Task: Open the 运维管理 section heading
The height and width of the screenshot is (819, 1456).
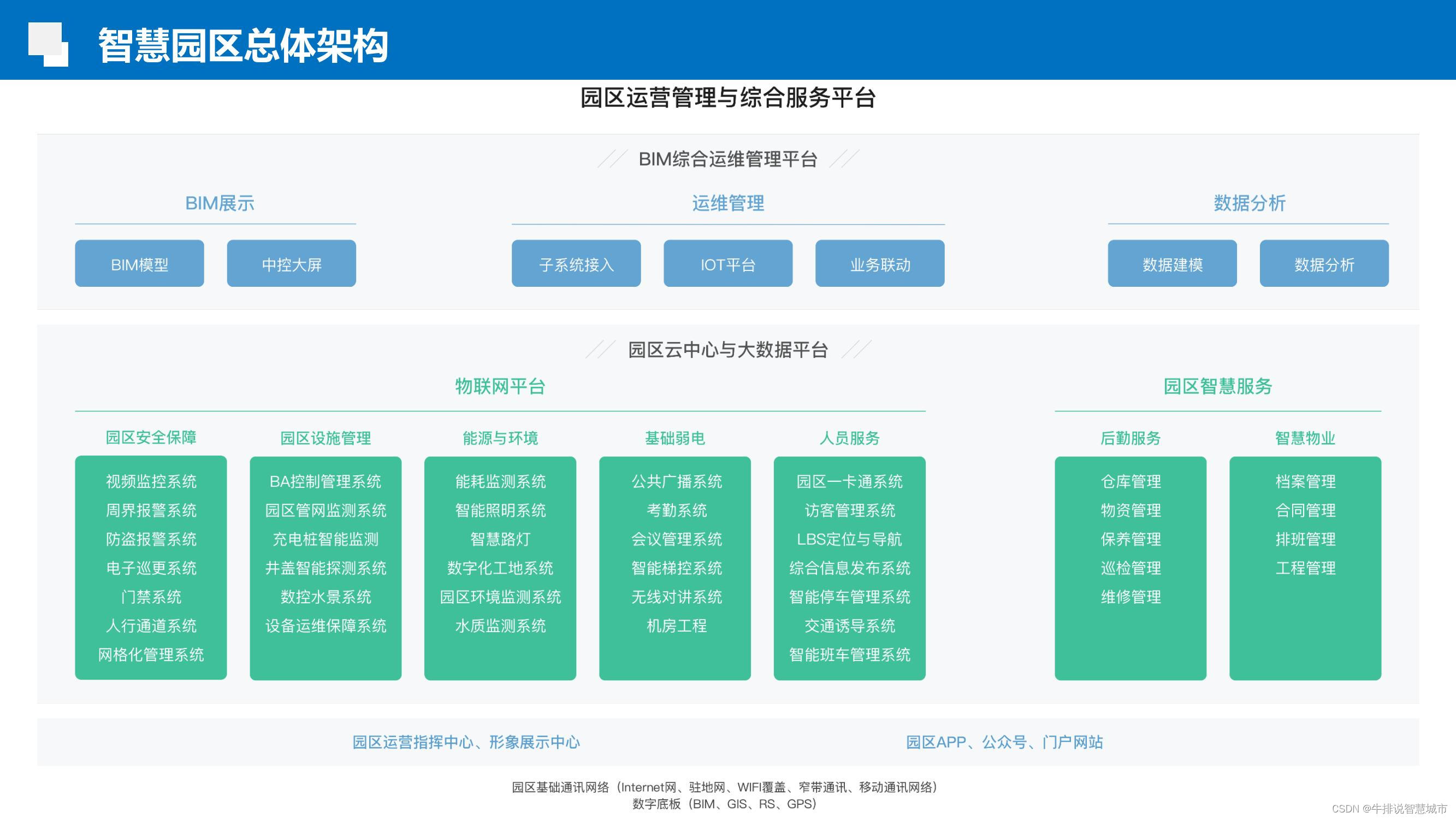Action: 728,203
